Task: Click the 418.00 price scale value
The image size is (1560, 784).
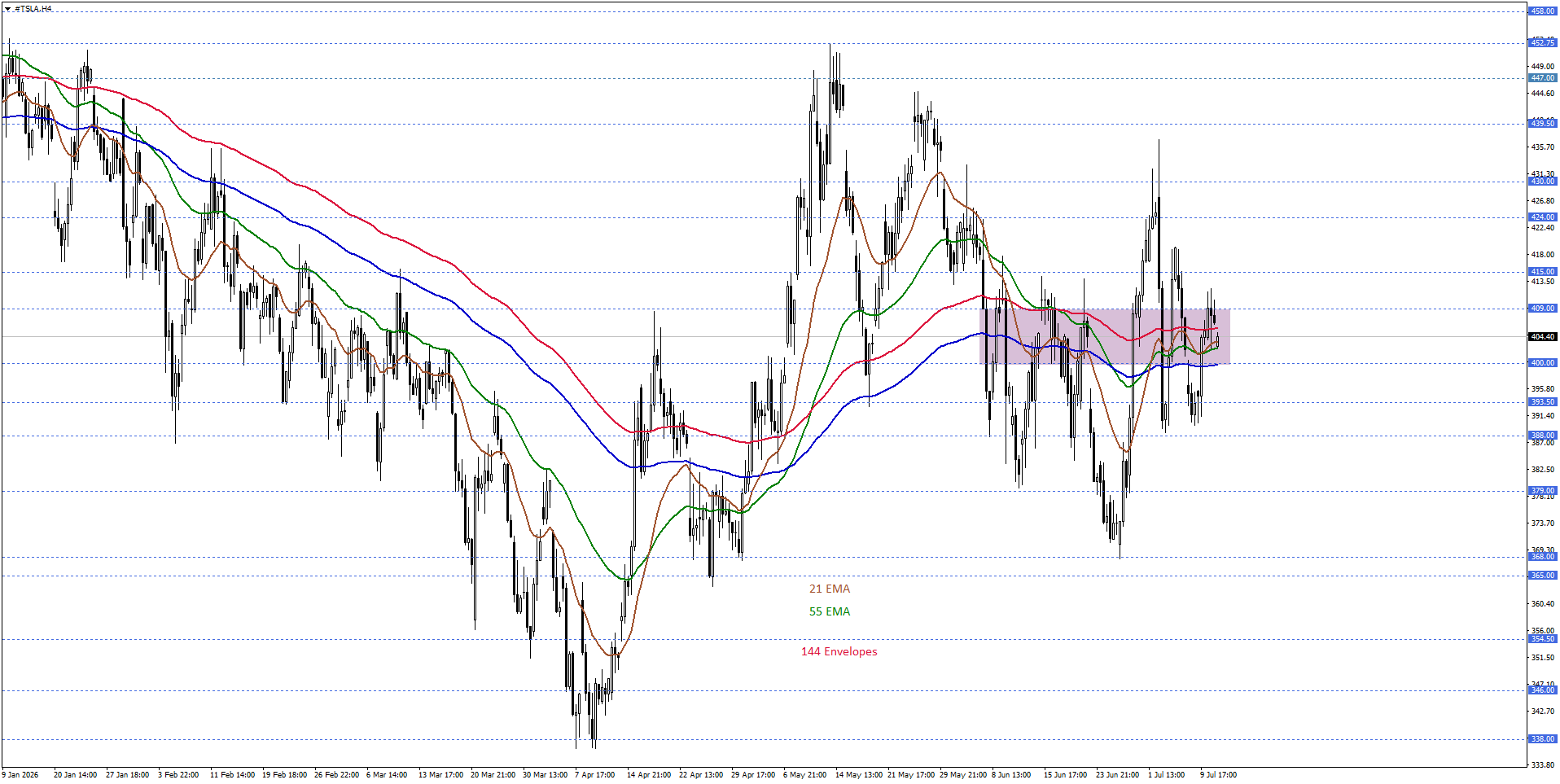Action: point(1542,255)
